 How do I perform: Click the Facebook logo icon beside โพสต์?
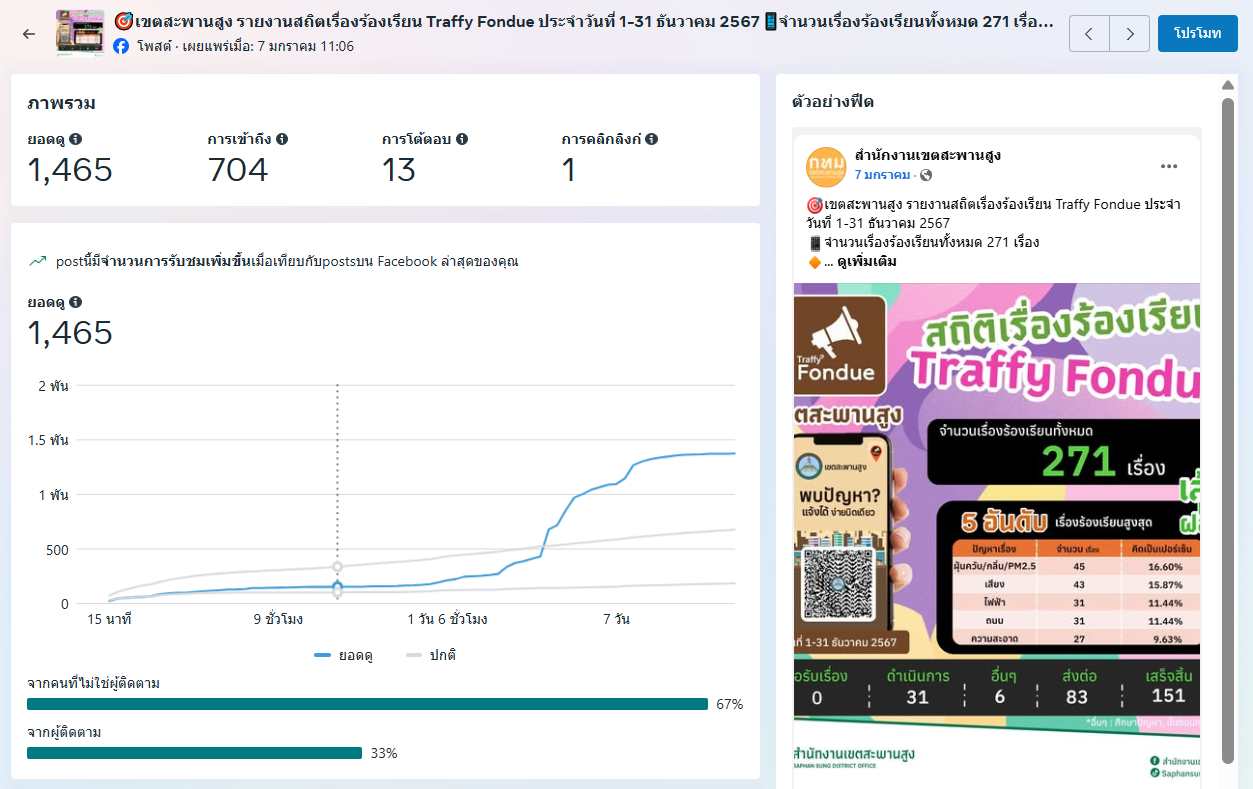(121, 46)
